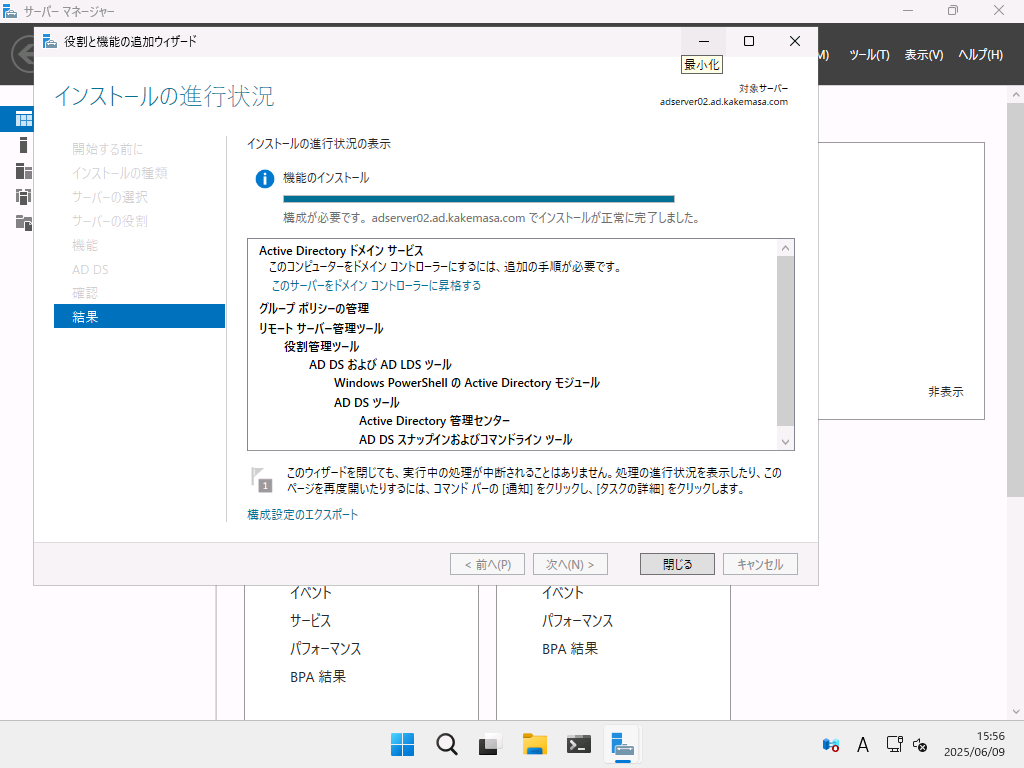Click the installation progress bar
The width and height of the screenshot is (1024, 768).
click(479, 199)
